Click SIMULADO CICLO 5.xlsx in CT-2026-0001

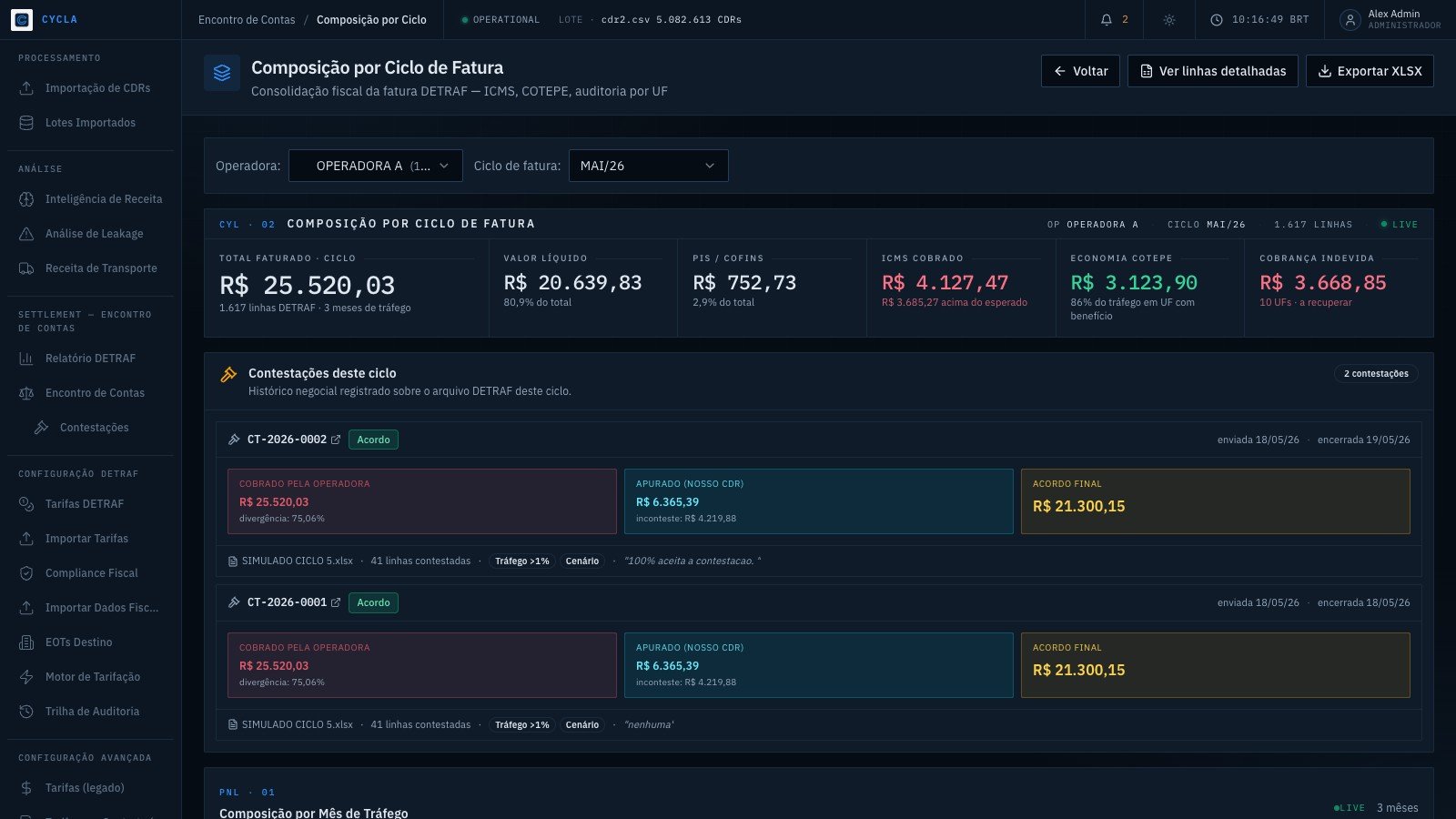coord(298,725)
